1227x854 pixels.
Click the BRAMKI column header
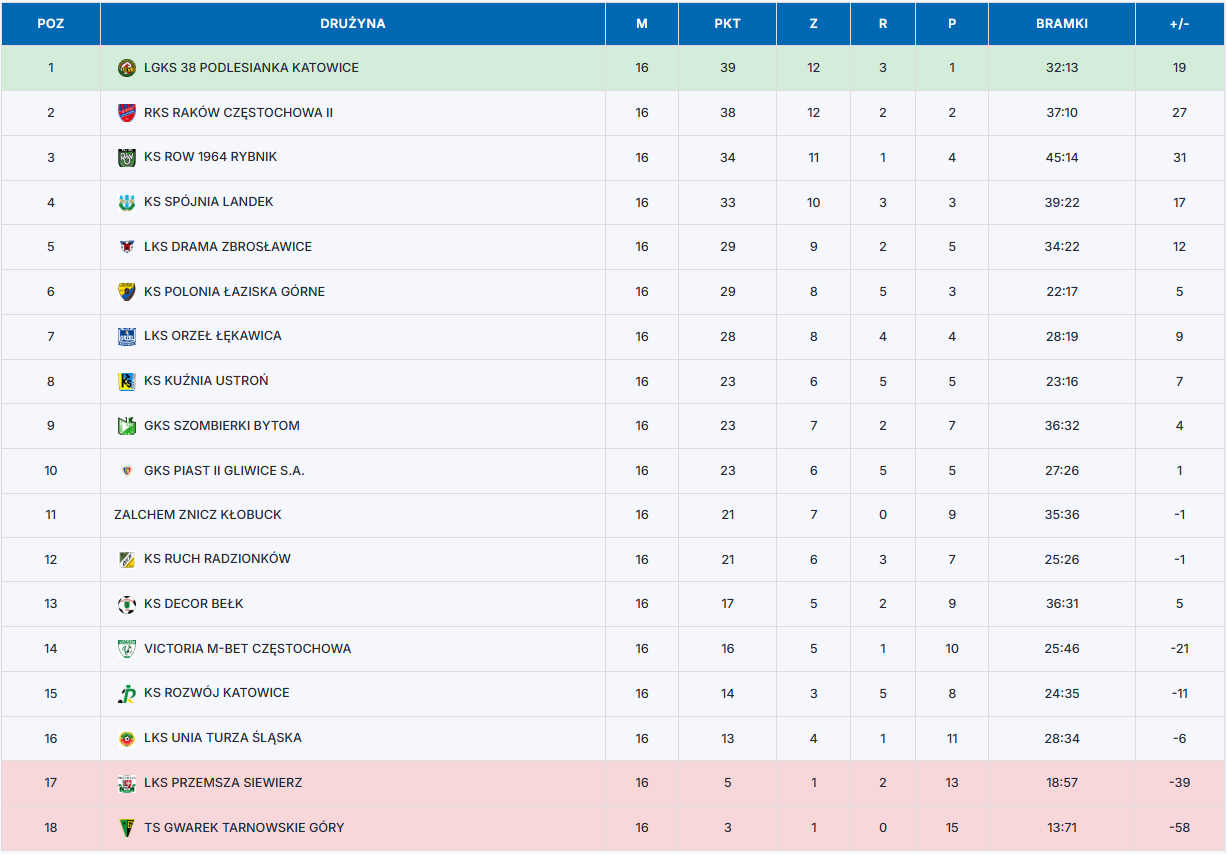point(1061,24)
